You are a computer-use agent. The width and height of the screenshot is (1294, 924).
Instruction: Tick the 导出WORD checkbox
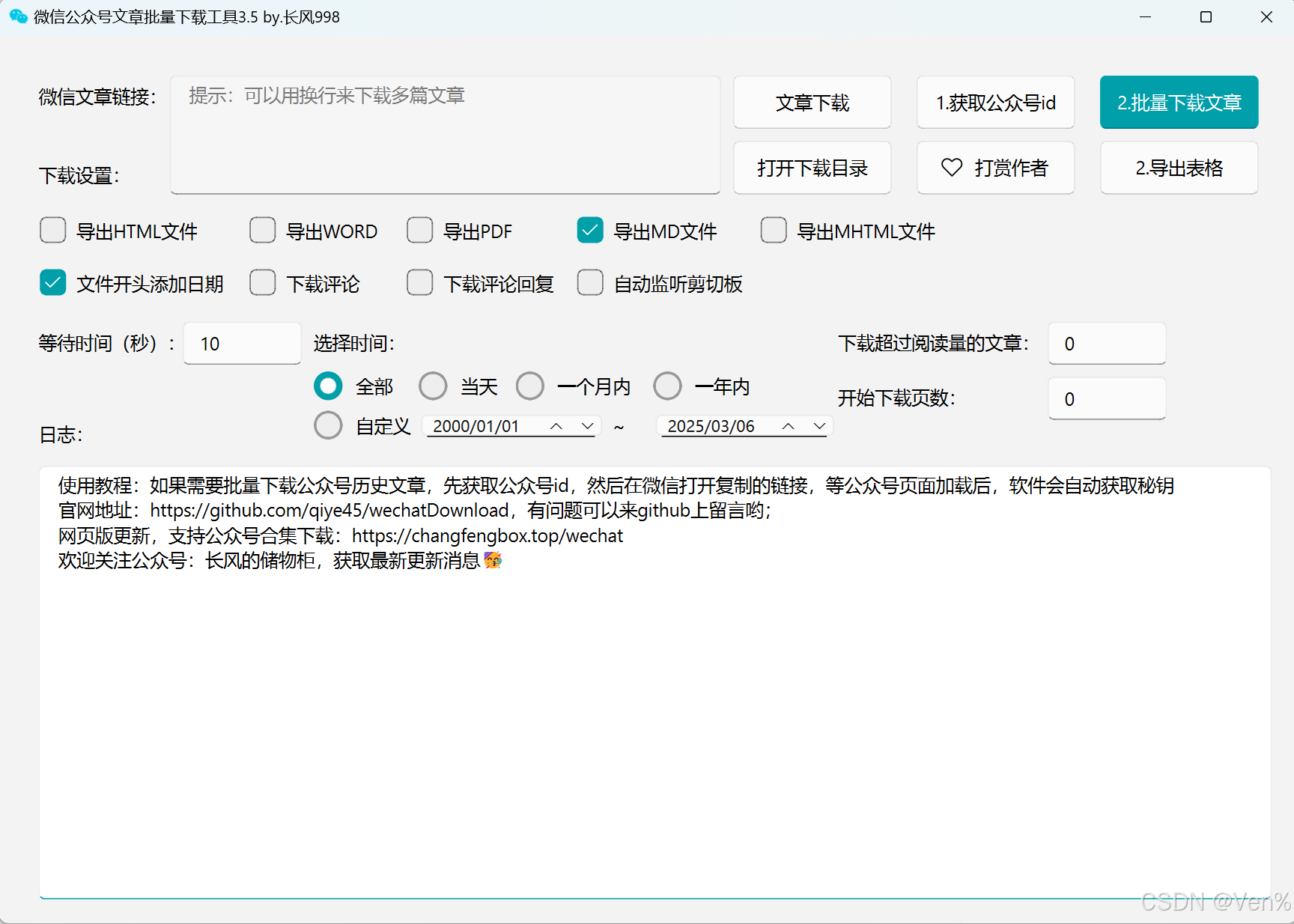[263, 231]
